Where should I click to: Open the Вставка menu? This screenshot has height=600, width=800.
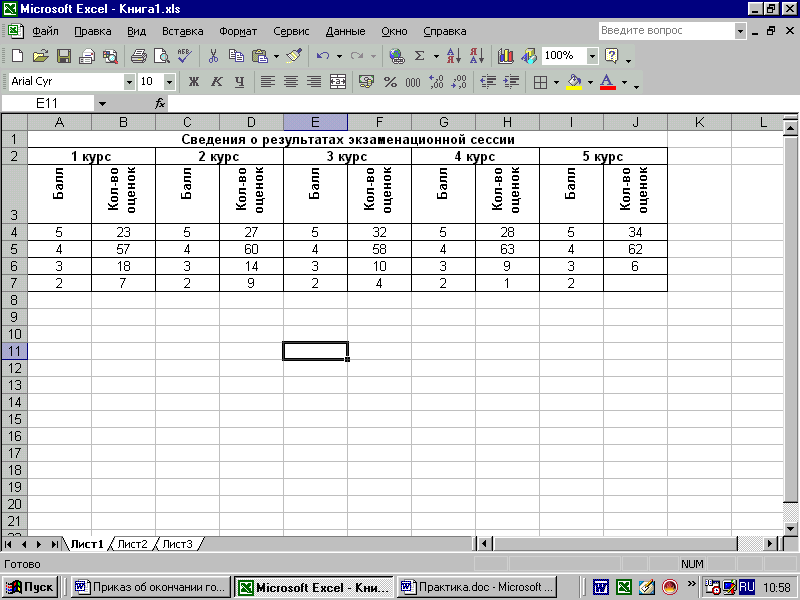[x=183, y=31]
